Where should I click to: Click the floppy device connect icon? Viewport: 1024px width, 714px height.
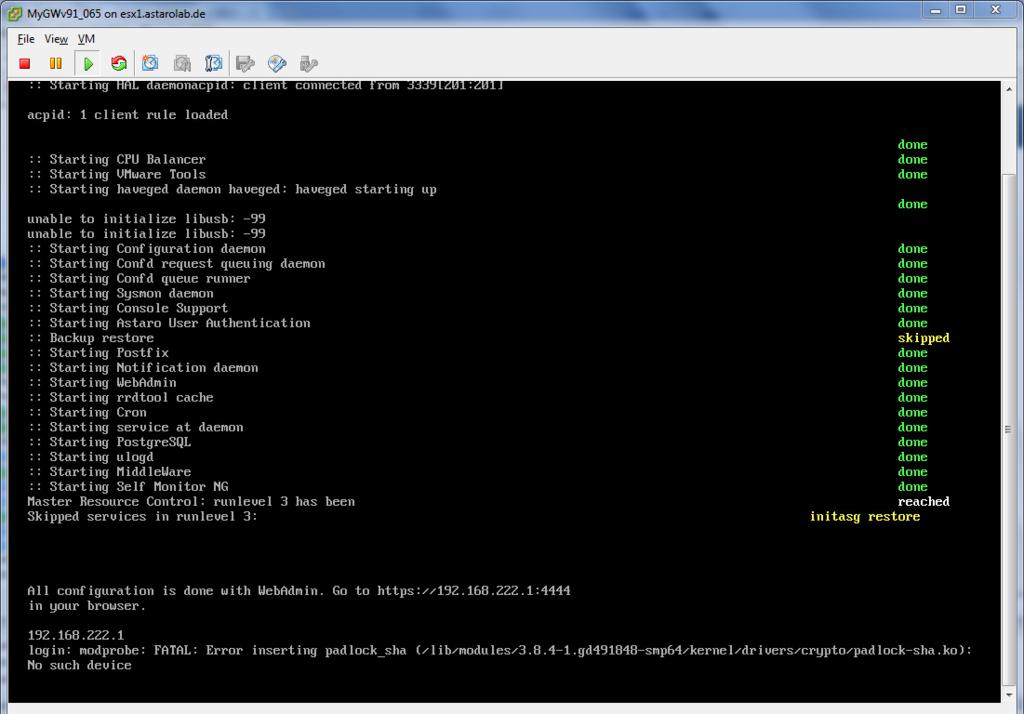point(245,63)
